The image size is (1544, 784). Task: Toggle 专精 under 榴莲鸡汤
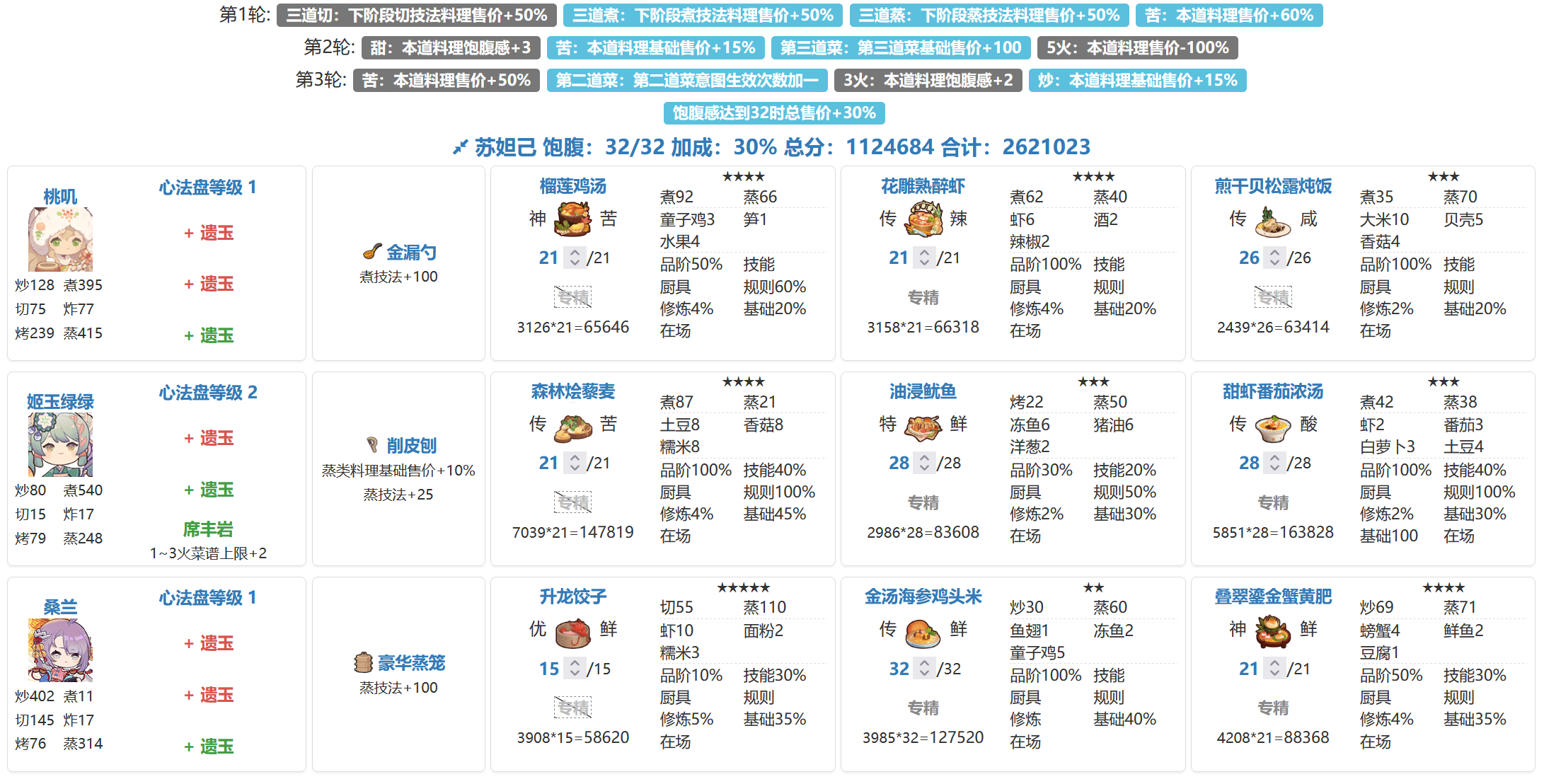[572, 297]
